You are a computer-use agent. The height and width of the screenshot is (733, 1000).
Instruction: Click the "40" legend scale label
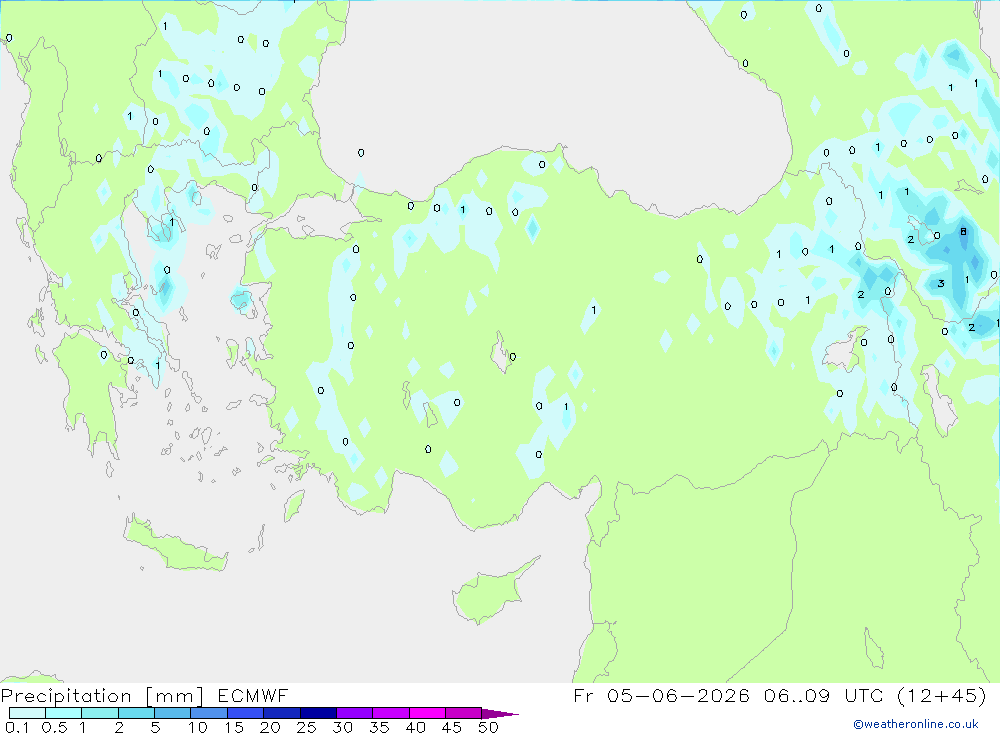[x=415, y=727]
